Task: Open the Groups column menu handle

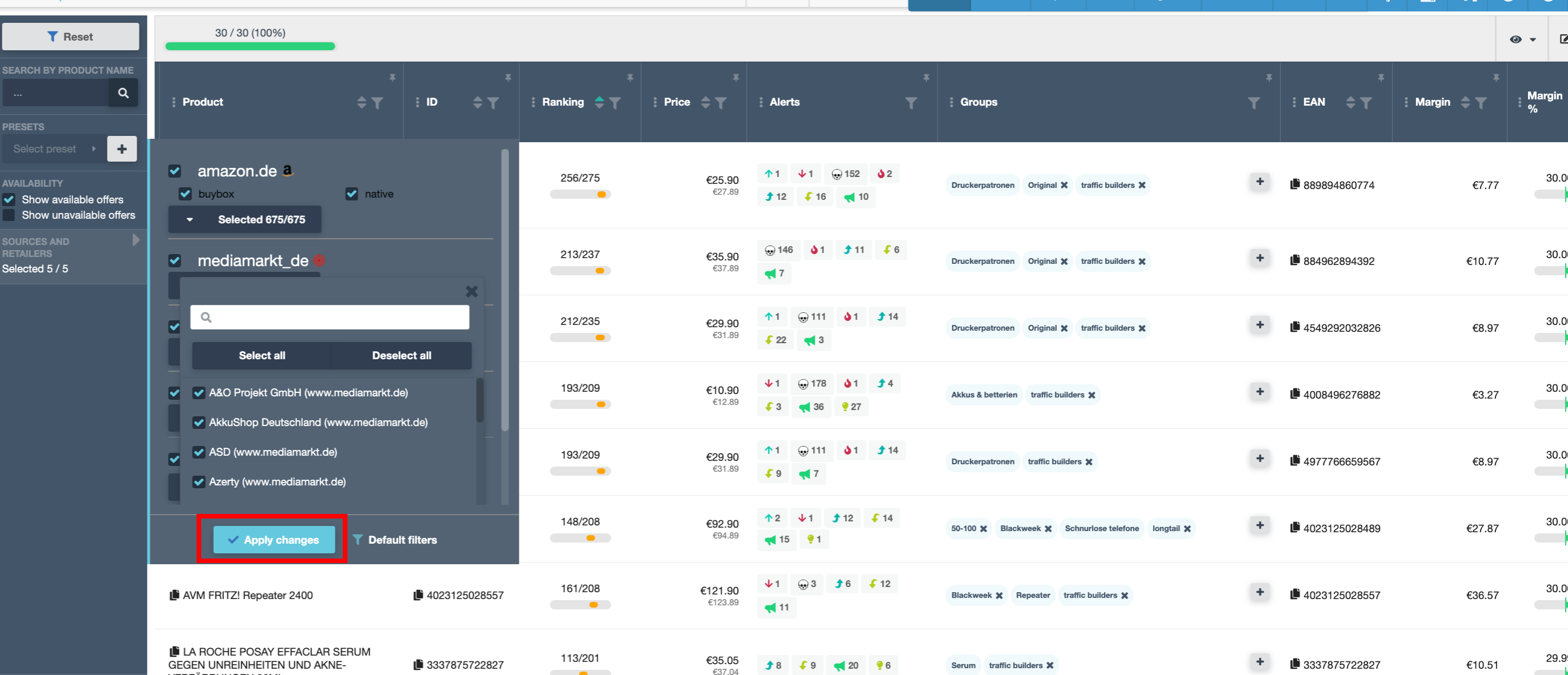Action: click(x=951, y=102)
